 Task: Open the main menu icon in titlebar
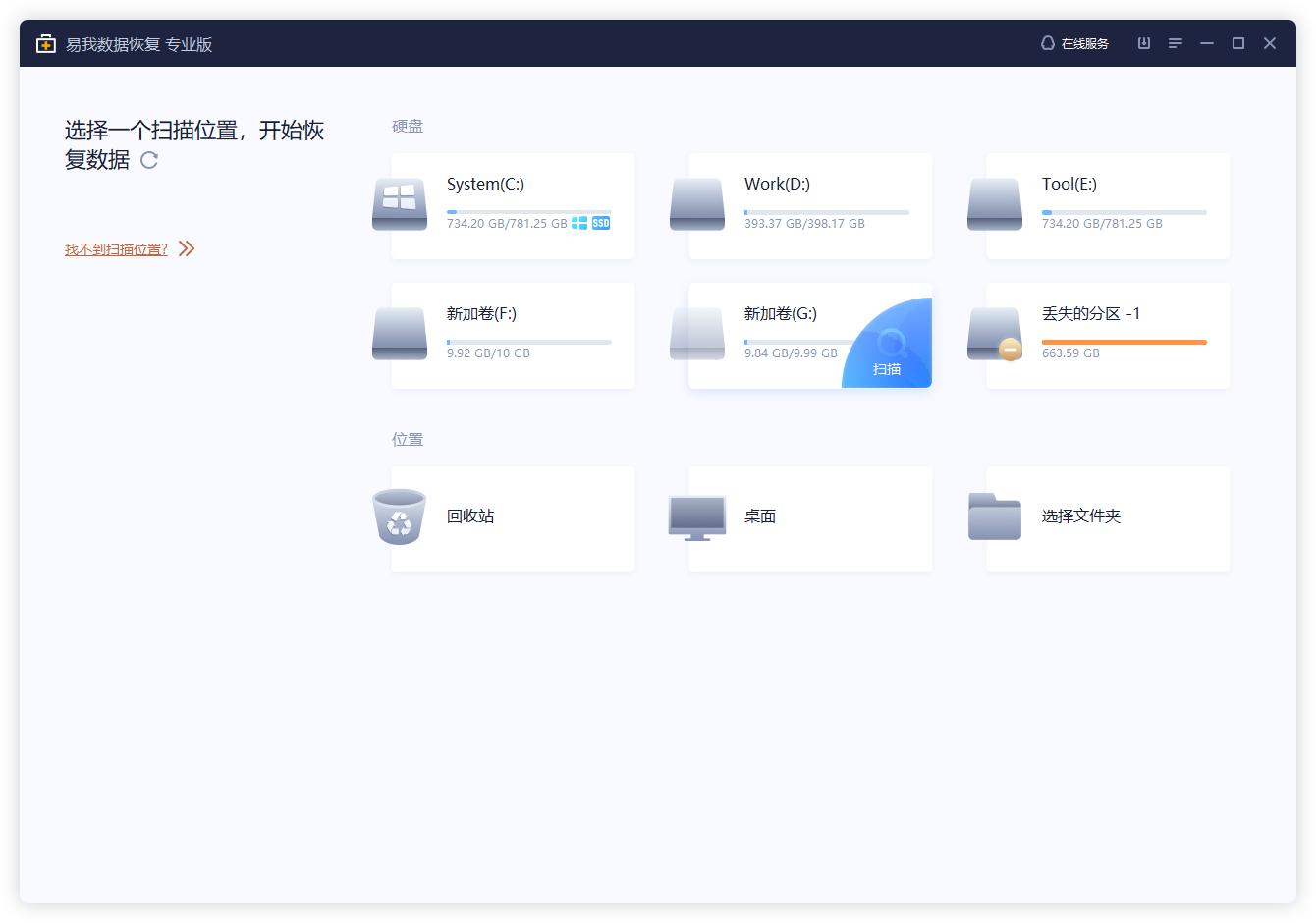1175,43
